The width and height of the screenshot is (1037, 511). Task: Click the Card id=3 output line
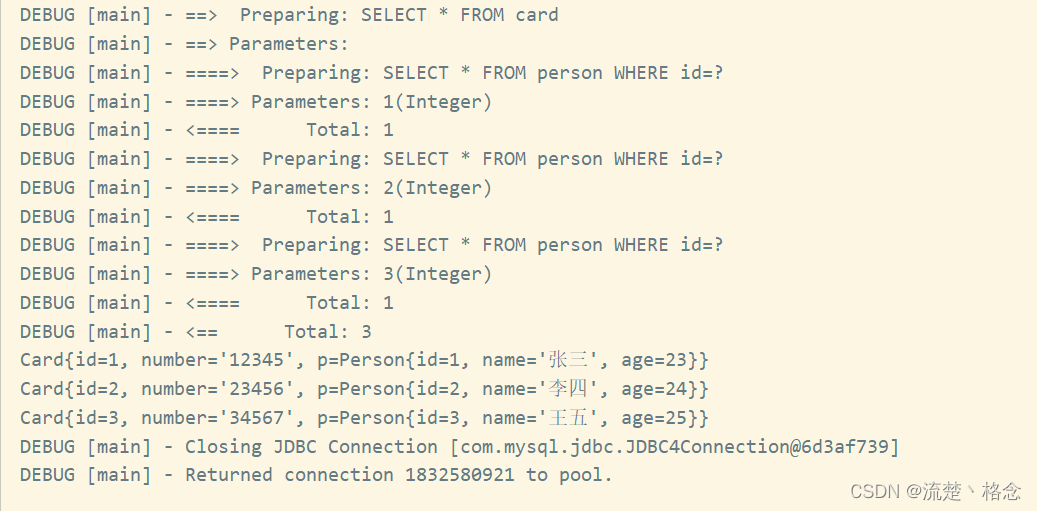pyautogui.click(x=364, y=418)
